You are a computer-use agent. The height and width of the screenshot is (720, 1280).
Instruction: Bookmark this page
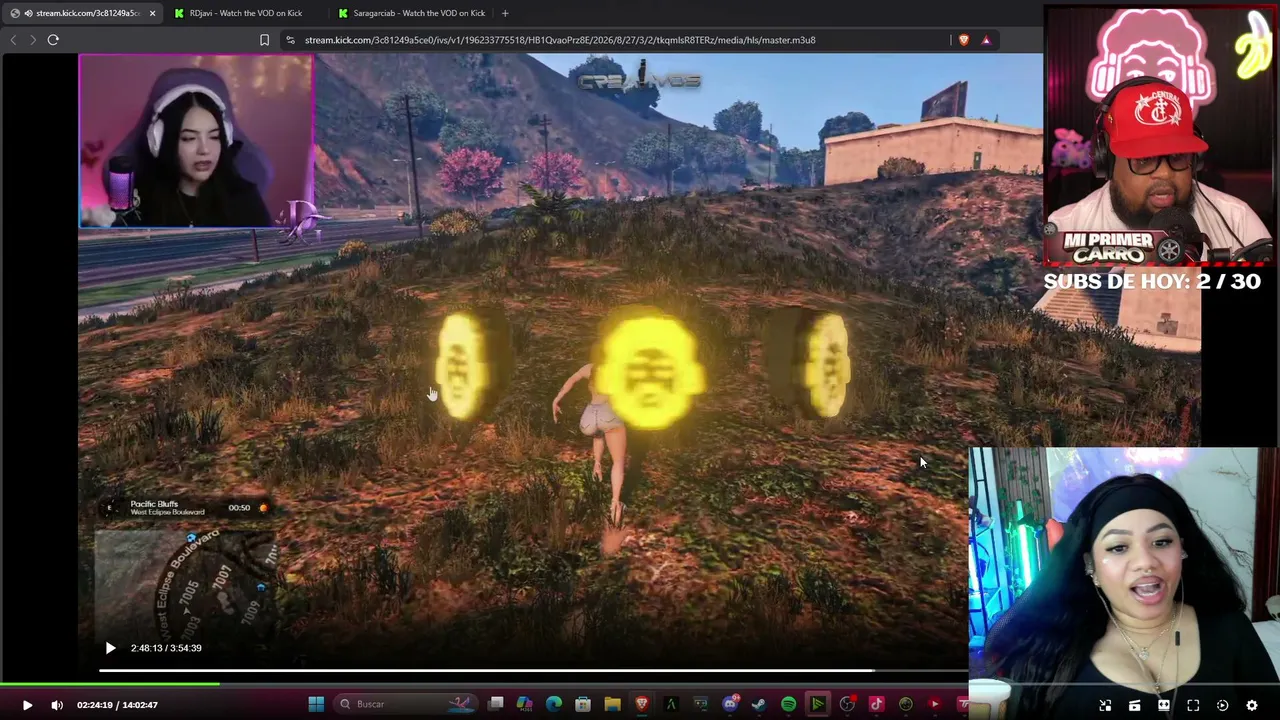264,40
